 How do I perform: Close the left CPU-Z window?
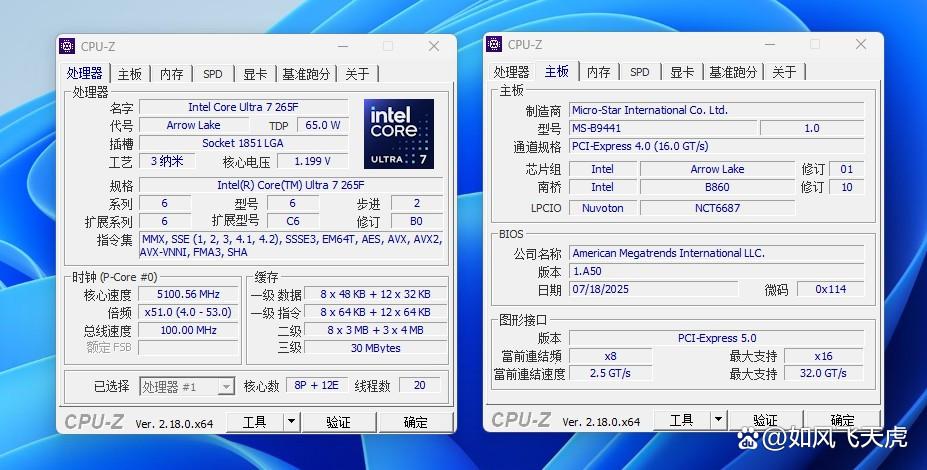pos(434,46)
